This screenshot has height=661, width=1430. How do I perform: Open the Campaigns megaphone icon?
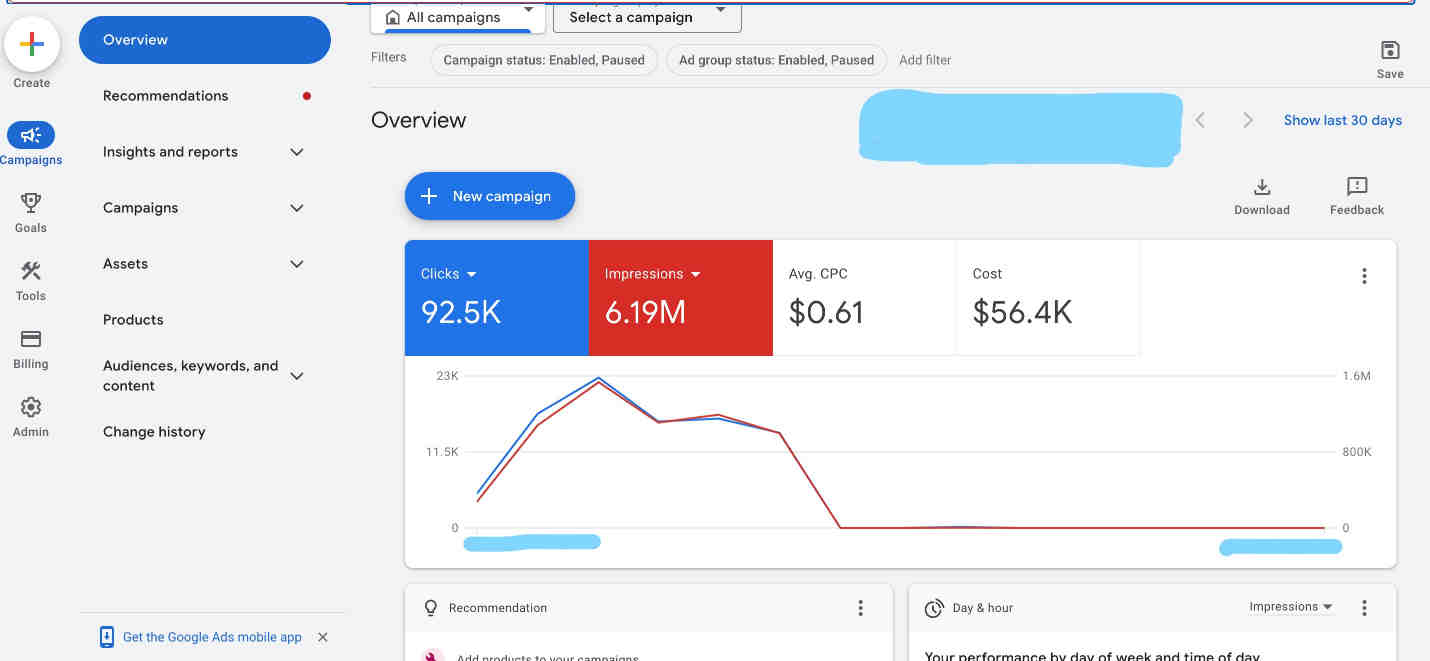point(31,135)
